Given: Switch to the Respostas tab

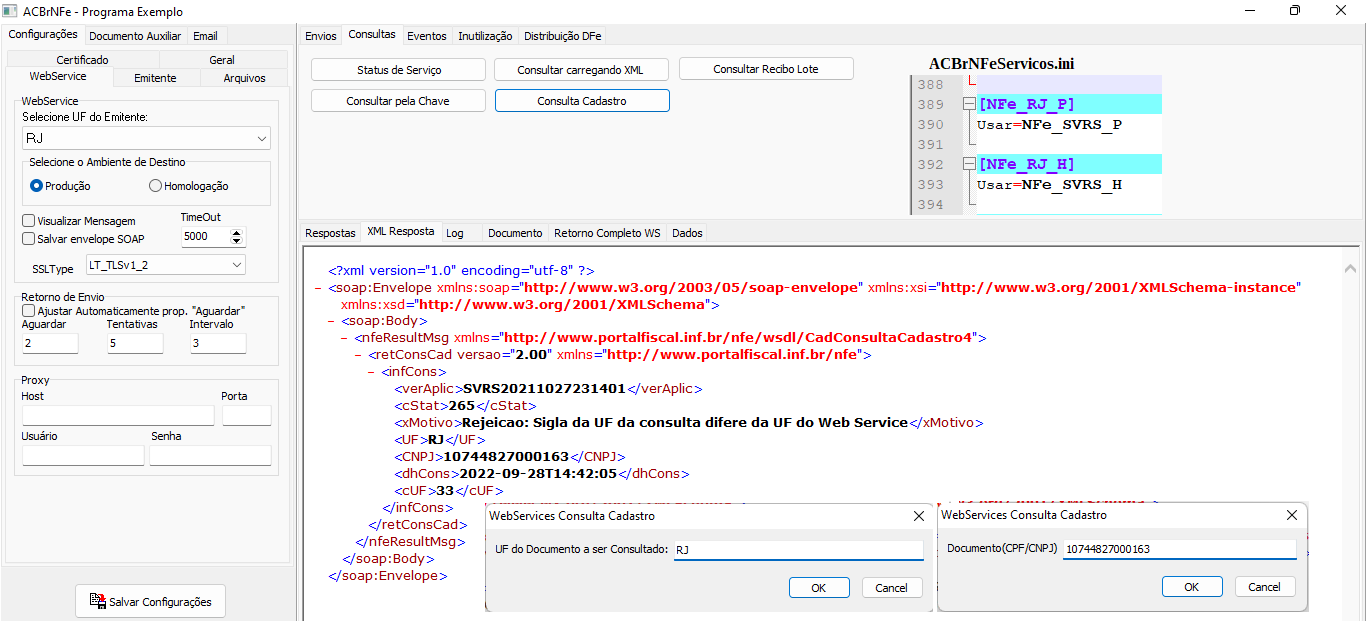Looking at the screenshot, I should pos(330,233).
